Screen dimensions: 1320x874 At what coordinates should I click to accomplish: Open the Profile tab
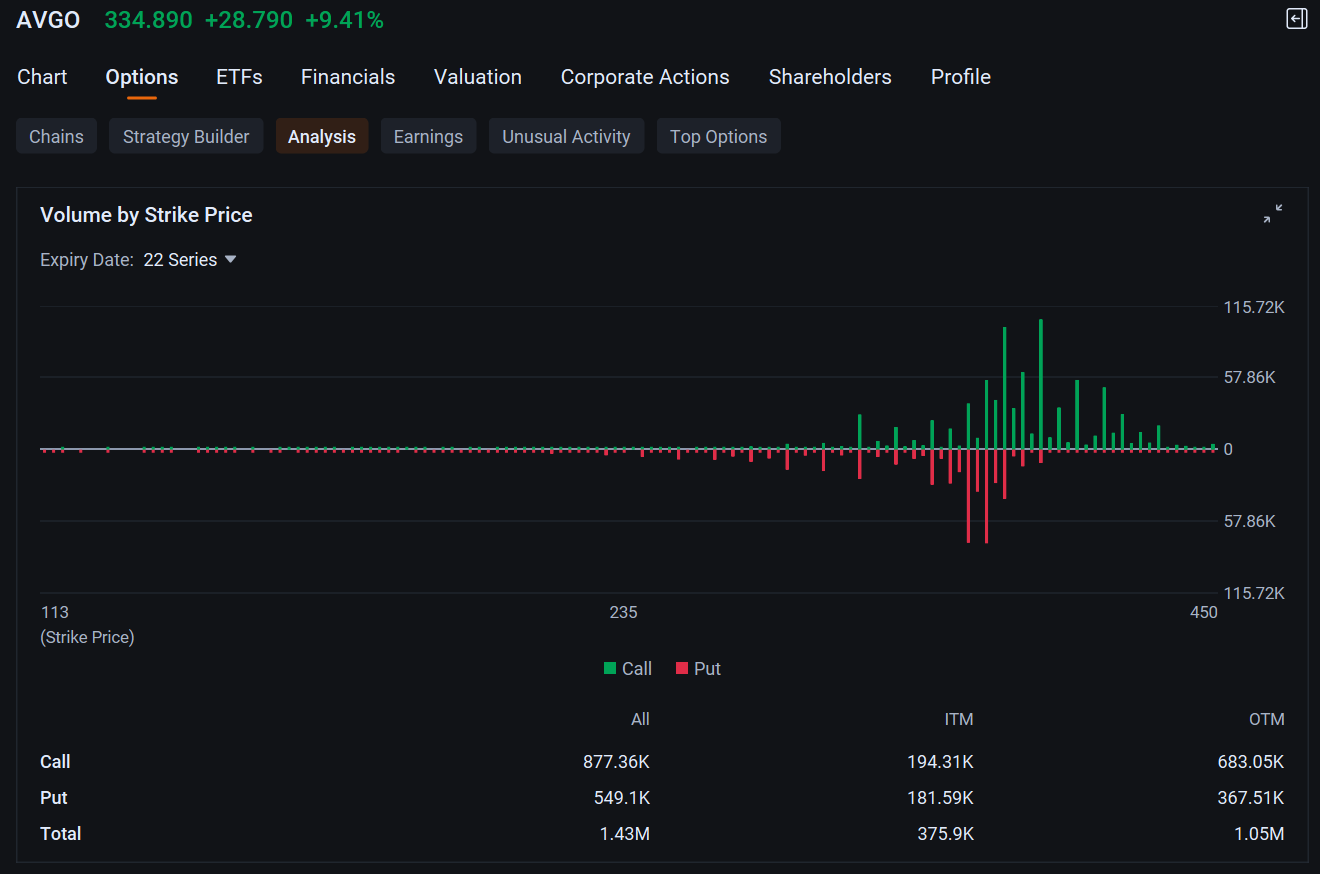[x=961, y=77]
